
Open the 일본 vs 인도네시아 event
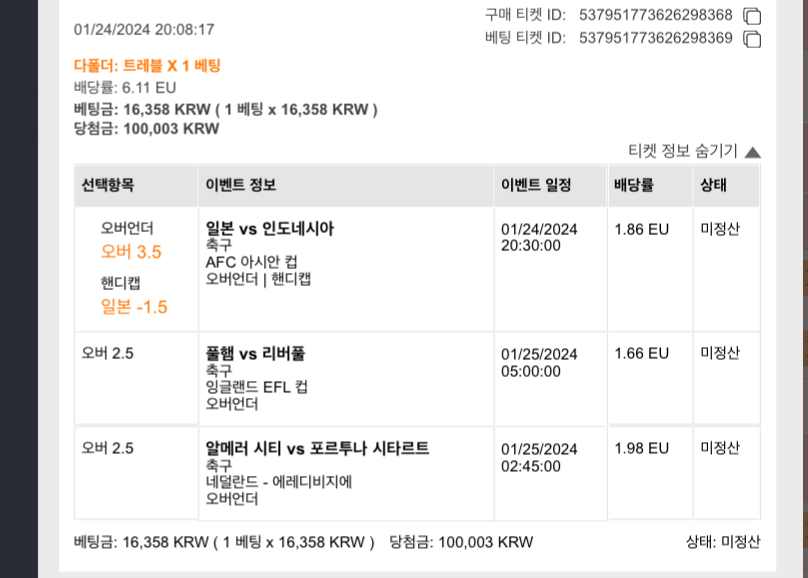click(270, 228)
